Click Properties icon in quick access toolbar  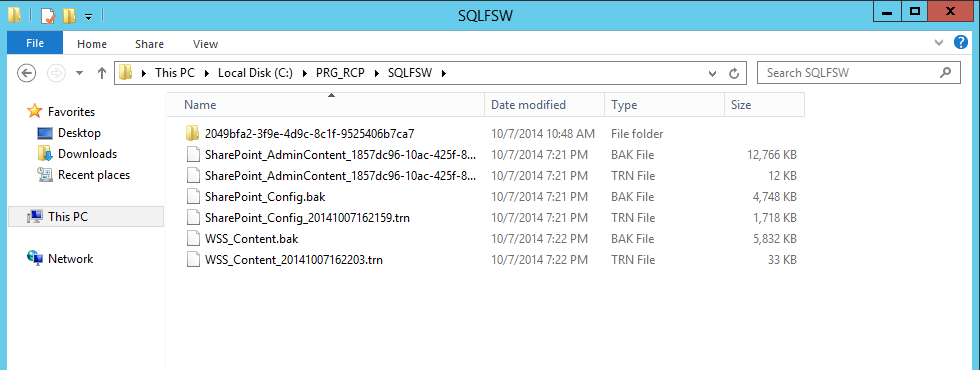[x=48, y=16]
